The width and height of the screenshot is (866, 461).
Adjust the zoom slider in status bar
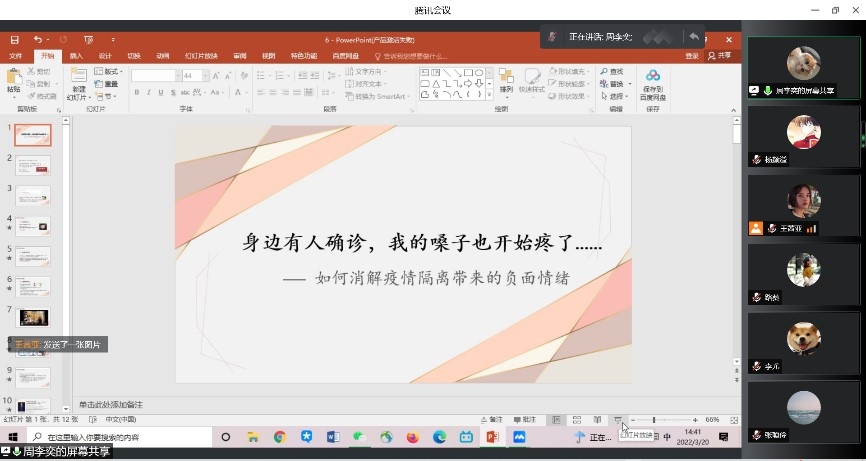coord(654,420)
